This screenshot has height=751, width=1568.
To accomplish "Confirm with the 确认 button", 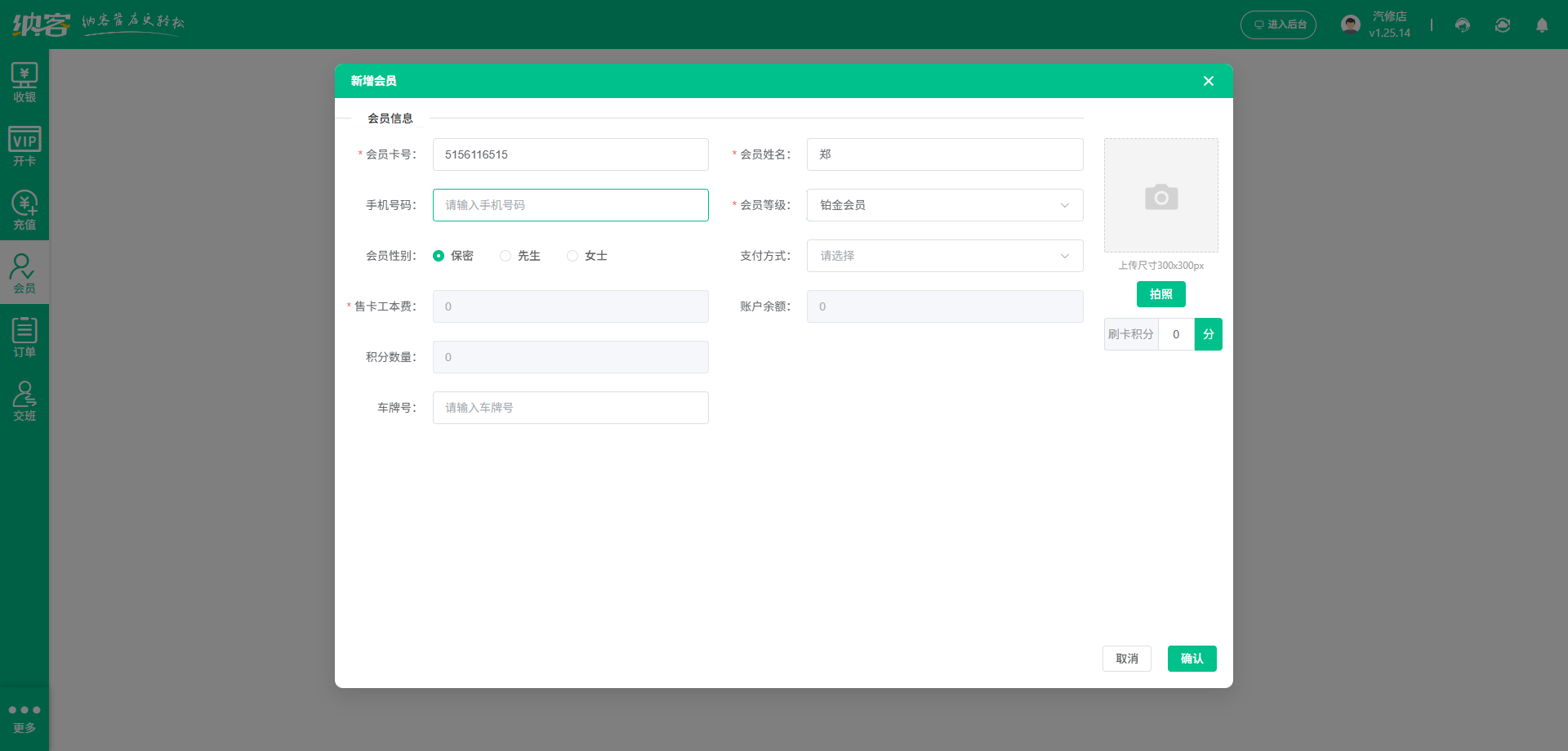I will tap(1192, 659).
